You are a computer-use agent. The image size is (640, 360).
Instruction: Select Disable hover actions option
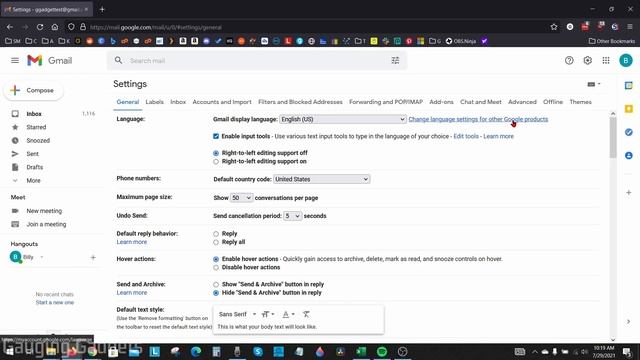(216, 268)
